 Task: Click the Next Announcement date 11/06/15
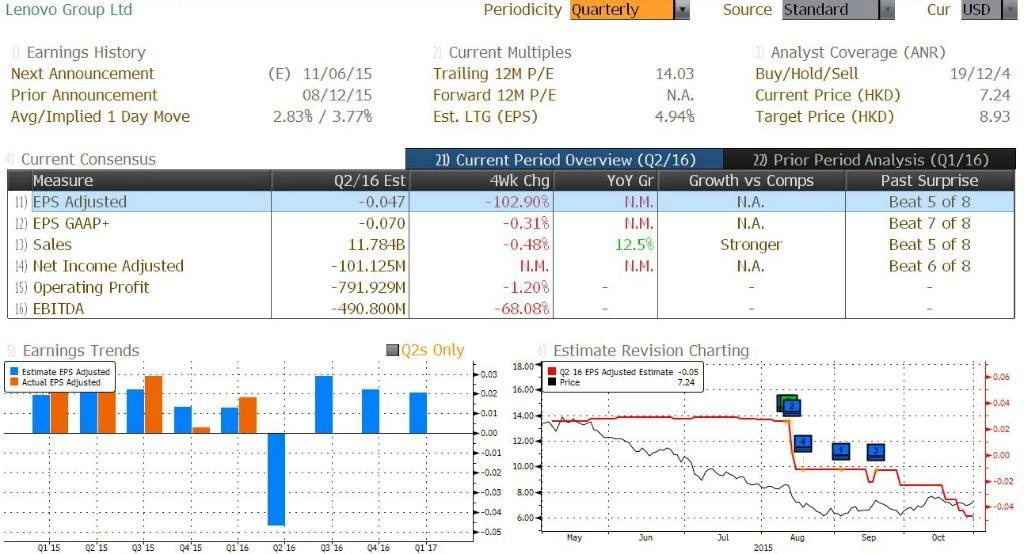click(337, 74)
